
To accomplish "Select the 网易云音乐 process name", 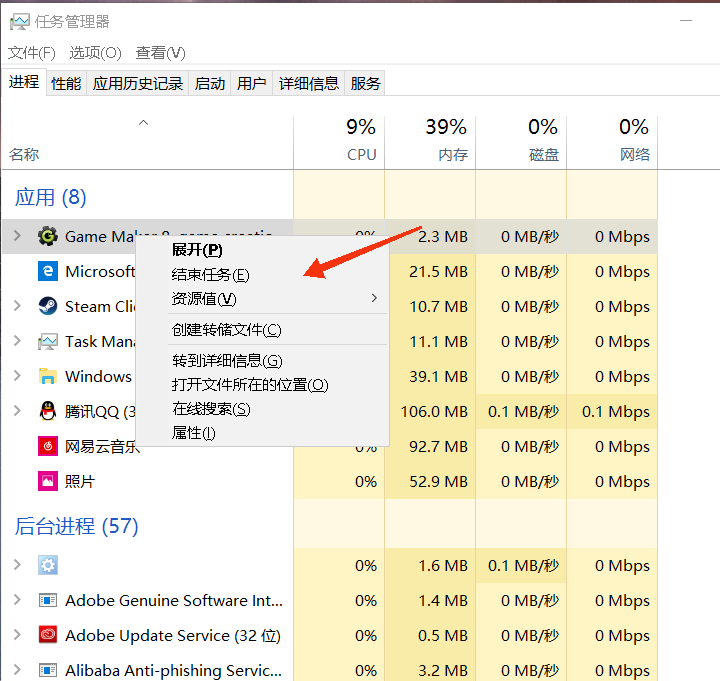I will 102,446.
